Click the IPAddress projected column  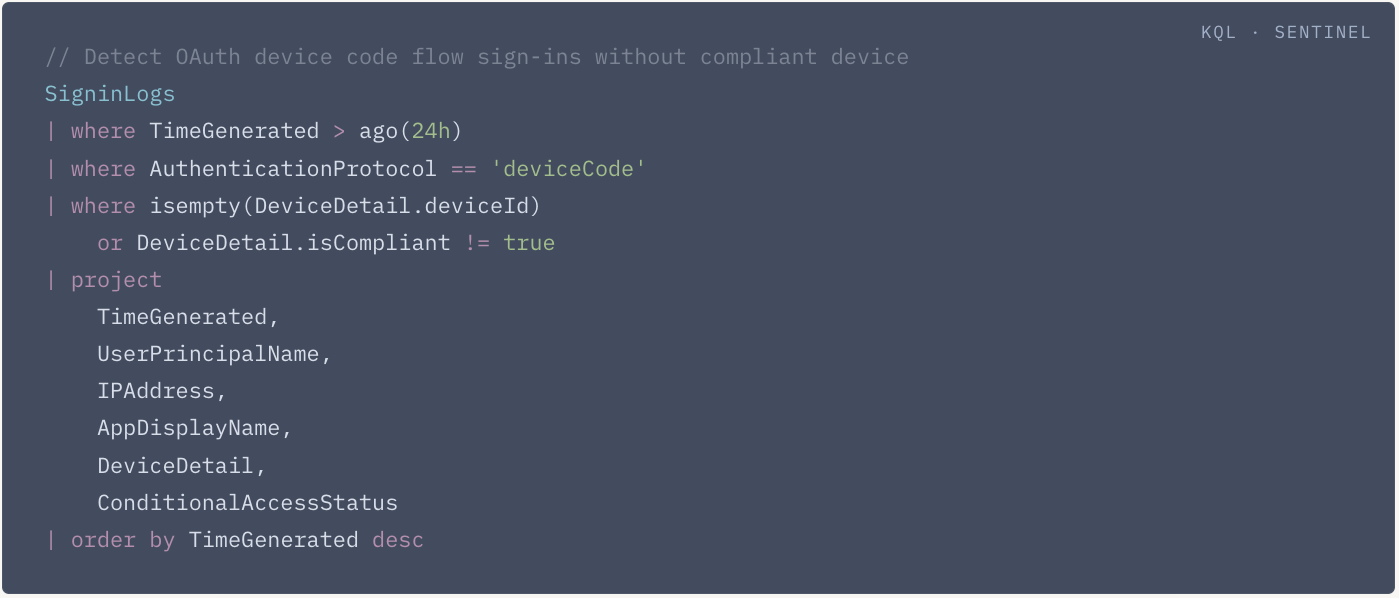click(x=161, y=391)
